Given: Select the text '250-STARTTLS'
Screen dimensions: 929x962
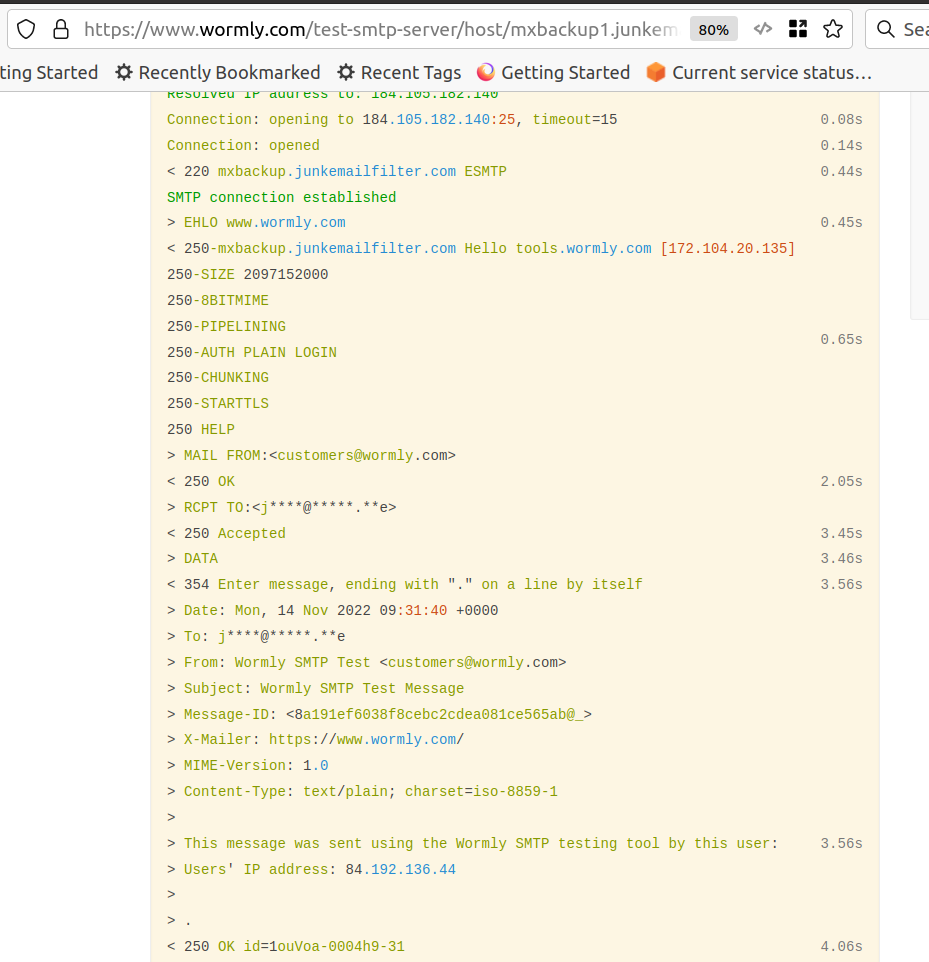Looking at the screenshot, I should [x=218, y=404].
